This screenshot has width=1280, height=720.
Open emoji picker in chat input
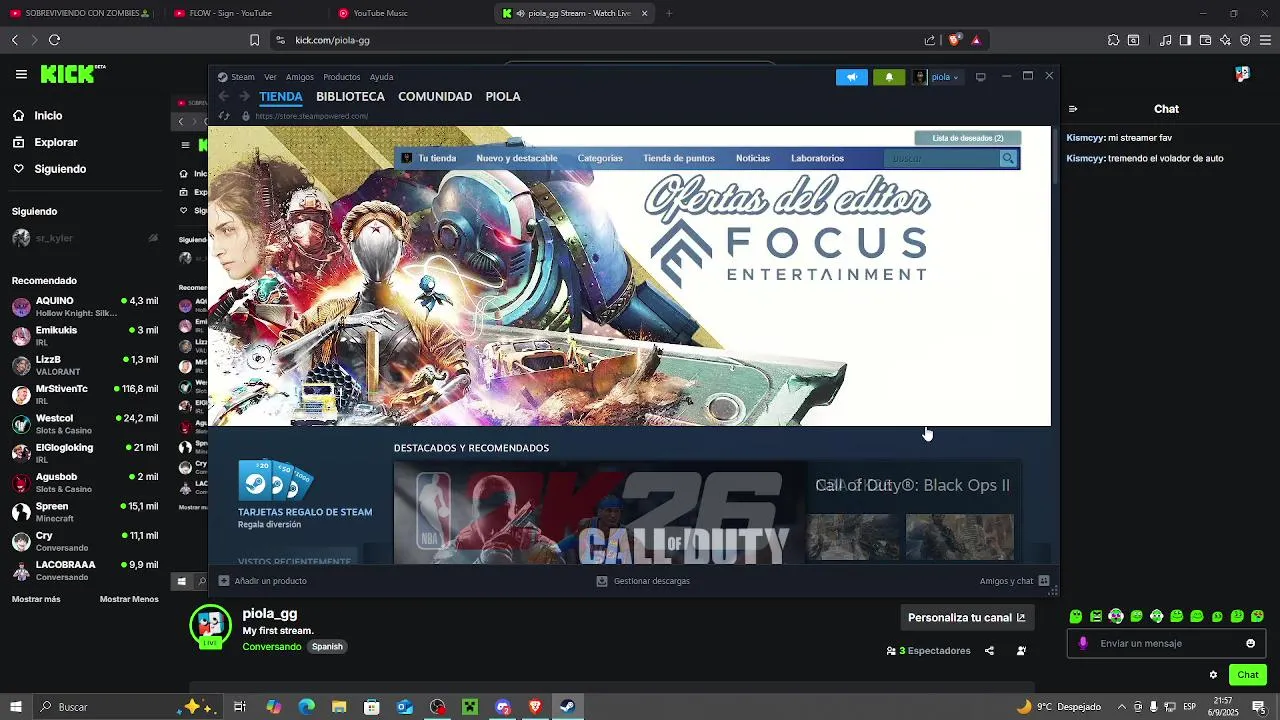pyautogui.click(x=1250, y=643)
